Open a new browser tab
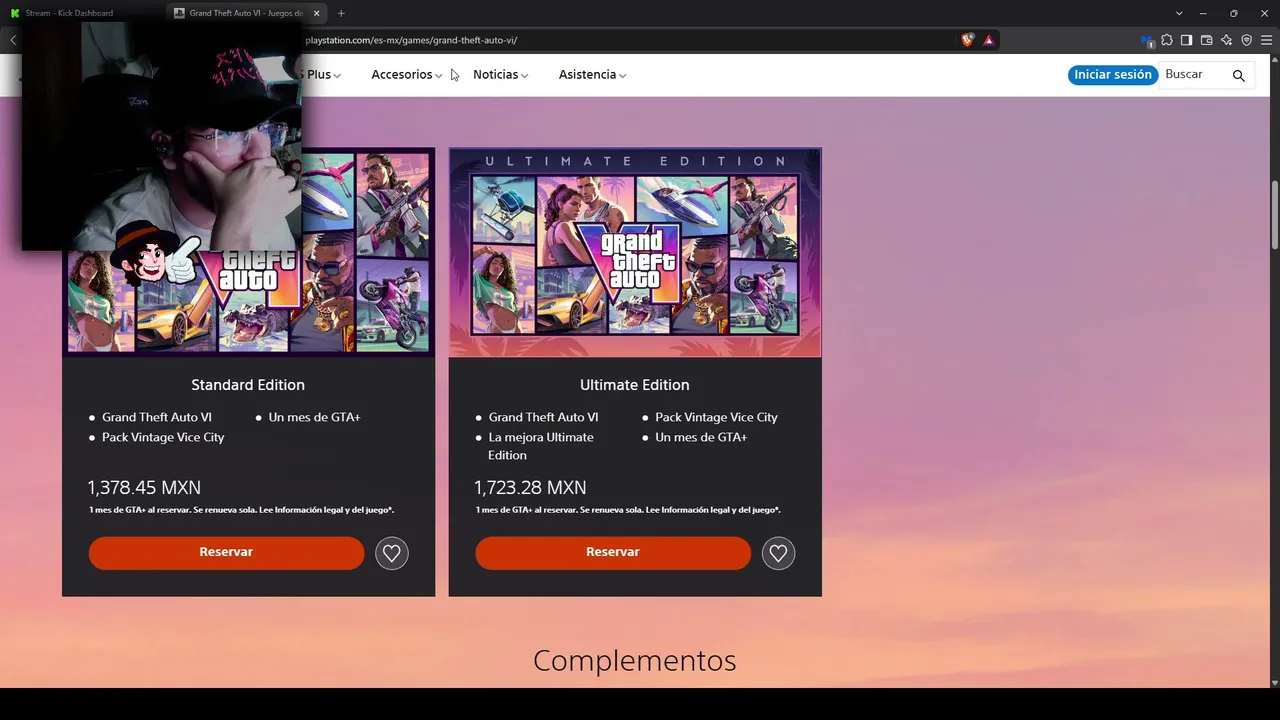 pos(341,13)
